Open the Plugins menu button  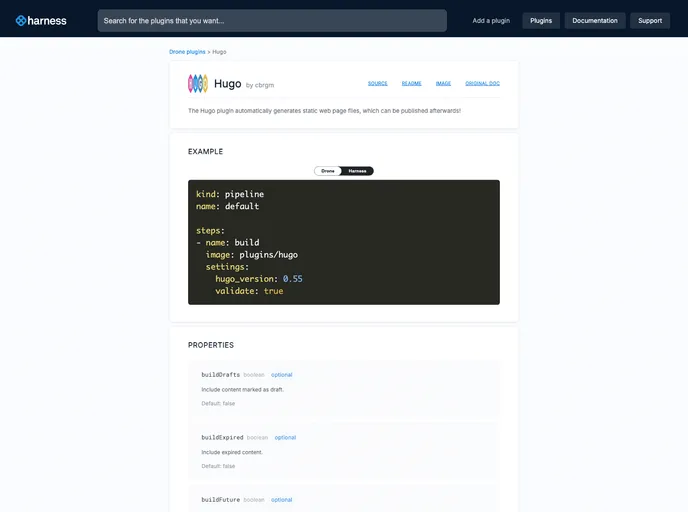pos(541,21)
